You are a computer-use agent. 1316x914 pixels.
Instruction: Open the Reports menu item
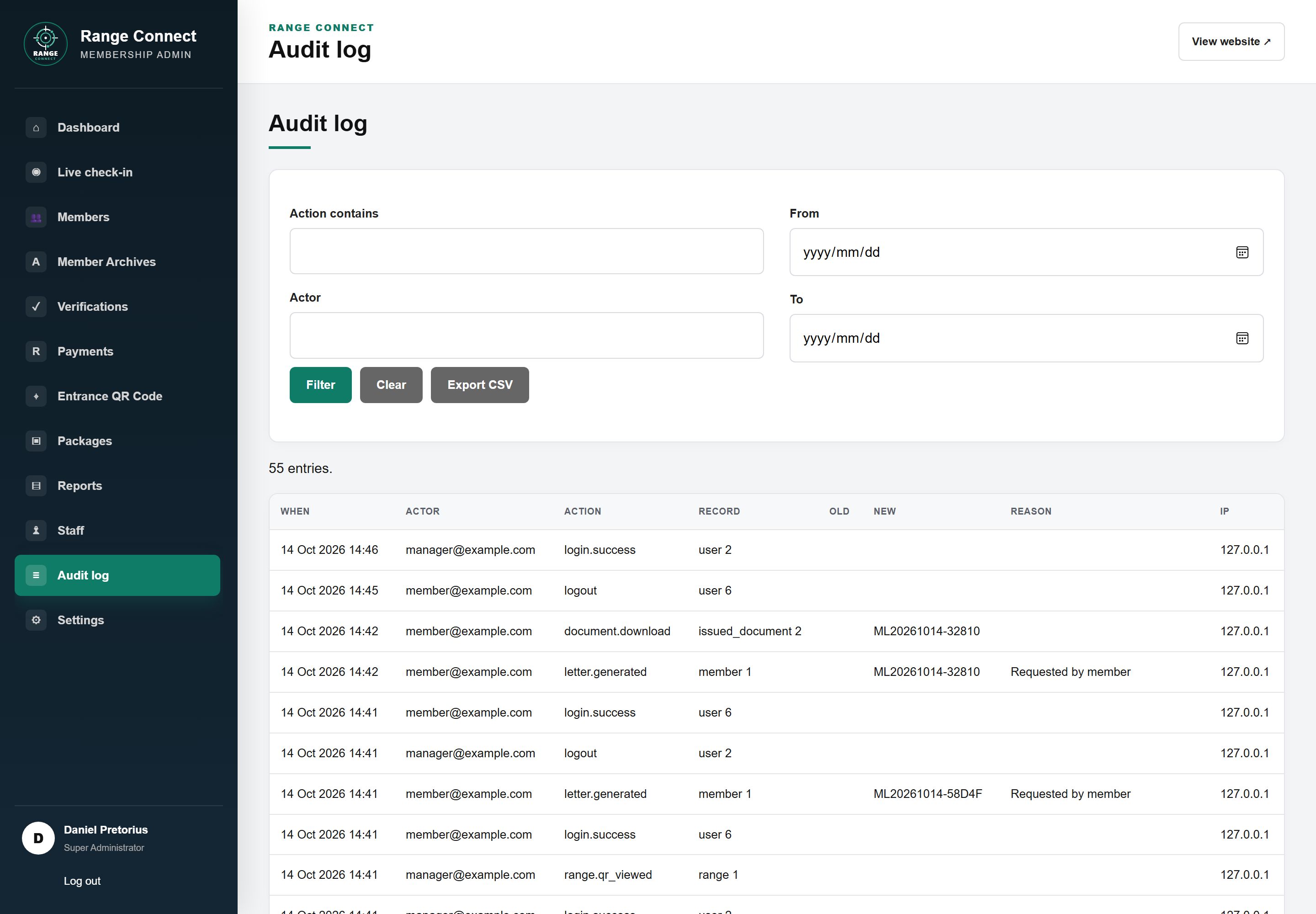117,486
